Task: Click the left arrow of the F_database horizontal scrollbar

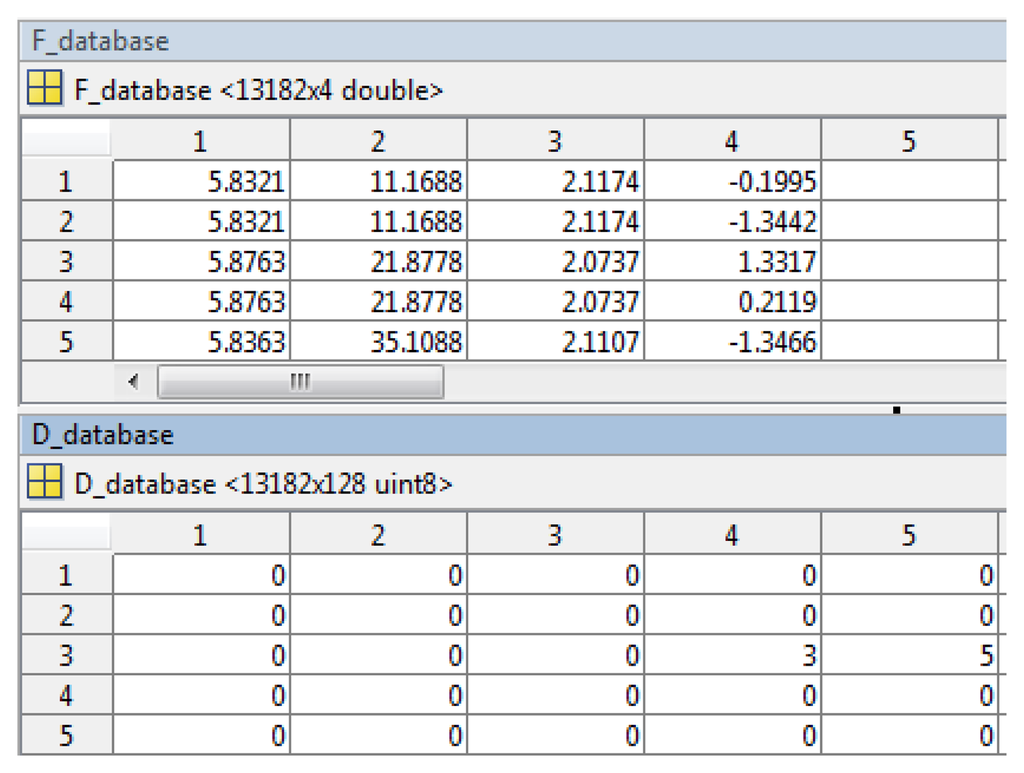Action: 134,381
